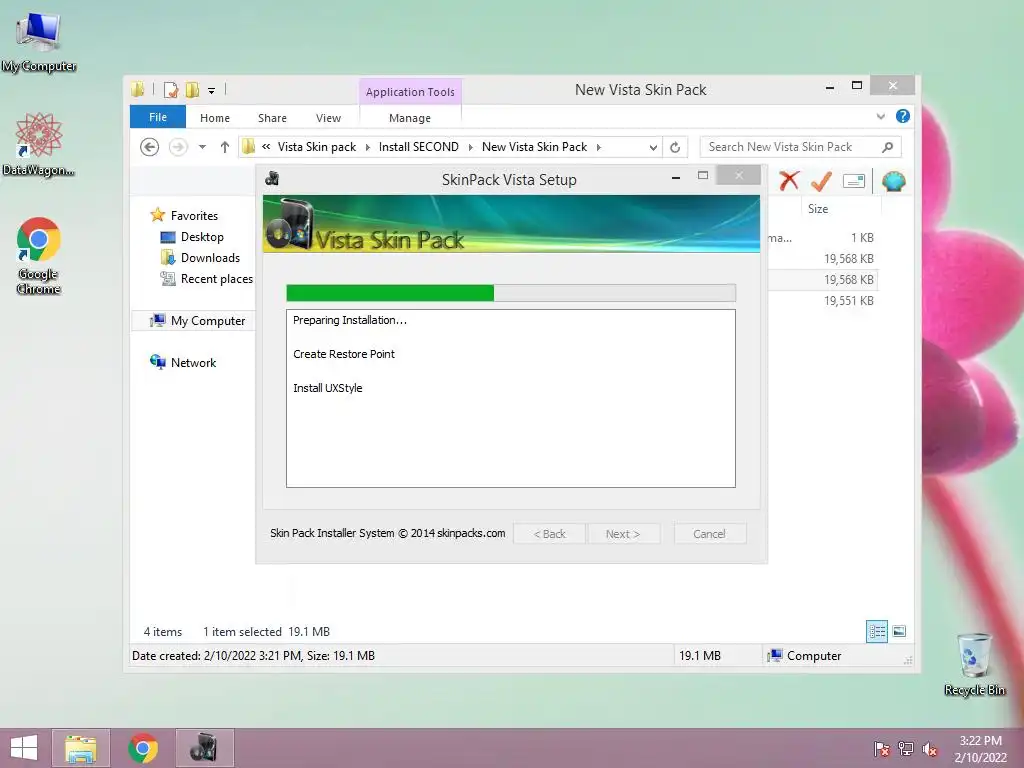Open Recent places in navigation pane
Image resolution: width=1024 pixels, height=768 pixels.
click(x=216, y=279)
